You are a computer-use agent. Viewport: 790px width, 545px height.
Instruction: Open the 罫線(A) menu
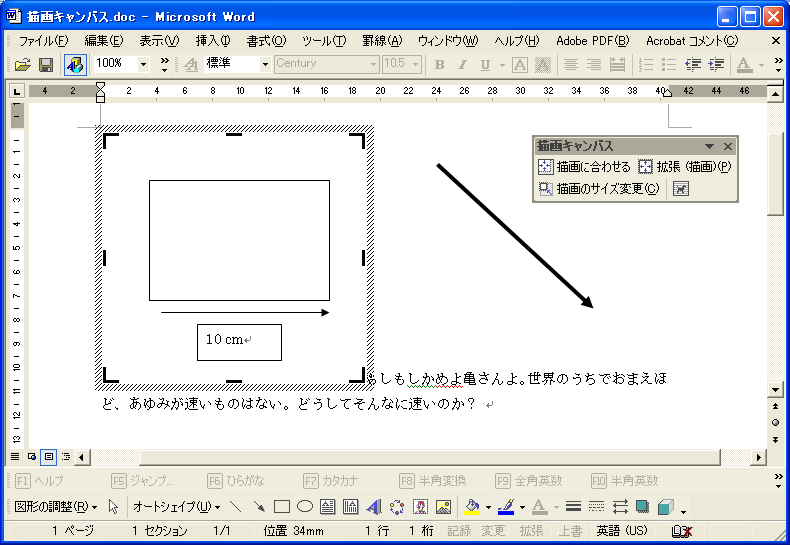pos(382,41)
